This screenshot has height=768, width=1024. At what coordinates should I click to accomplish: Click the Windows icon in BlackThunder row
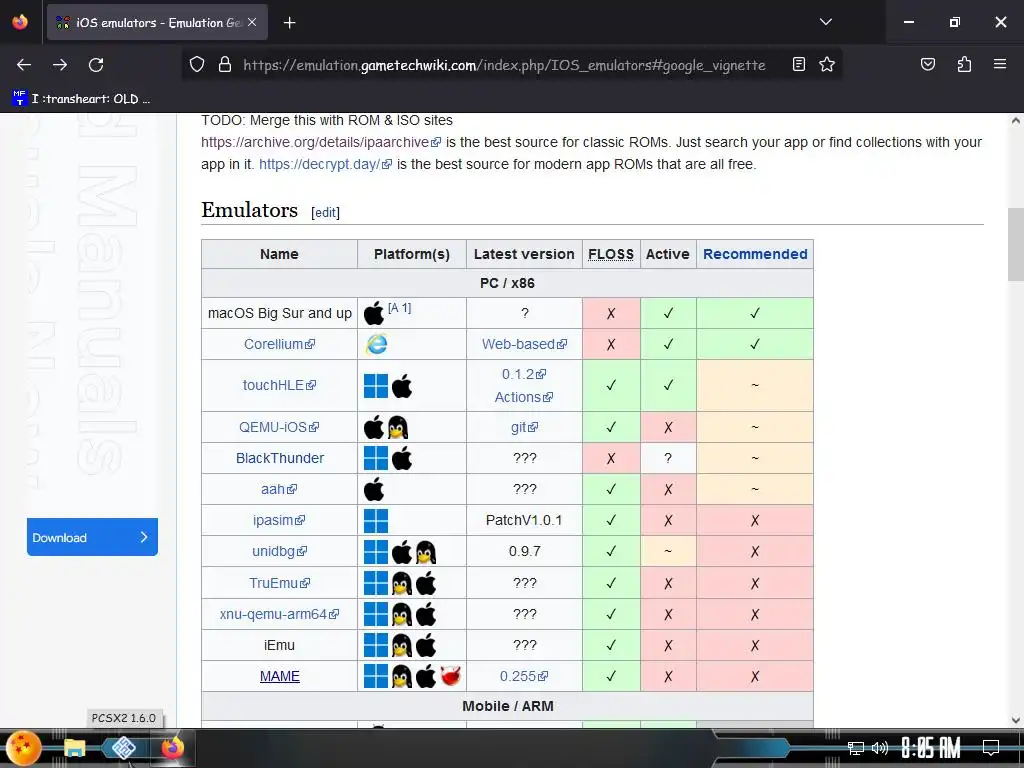pos(376,458)
